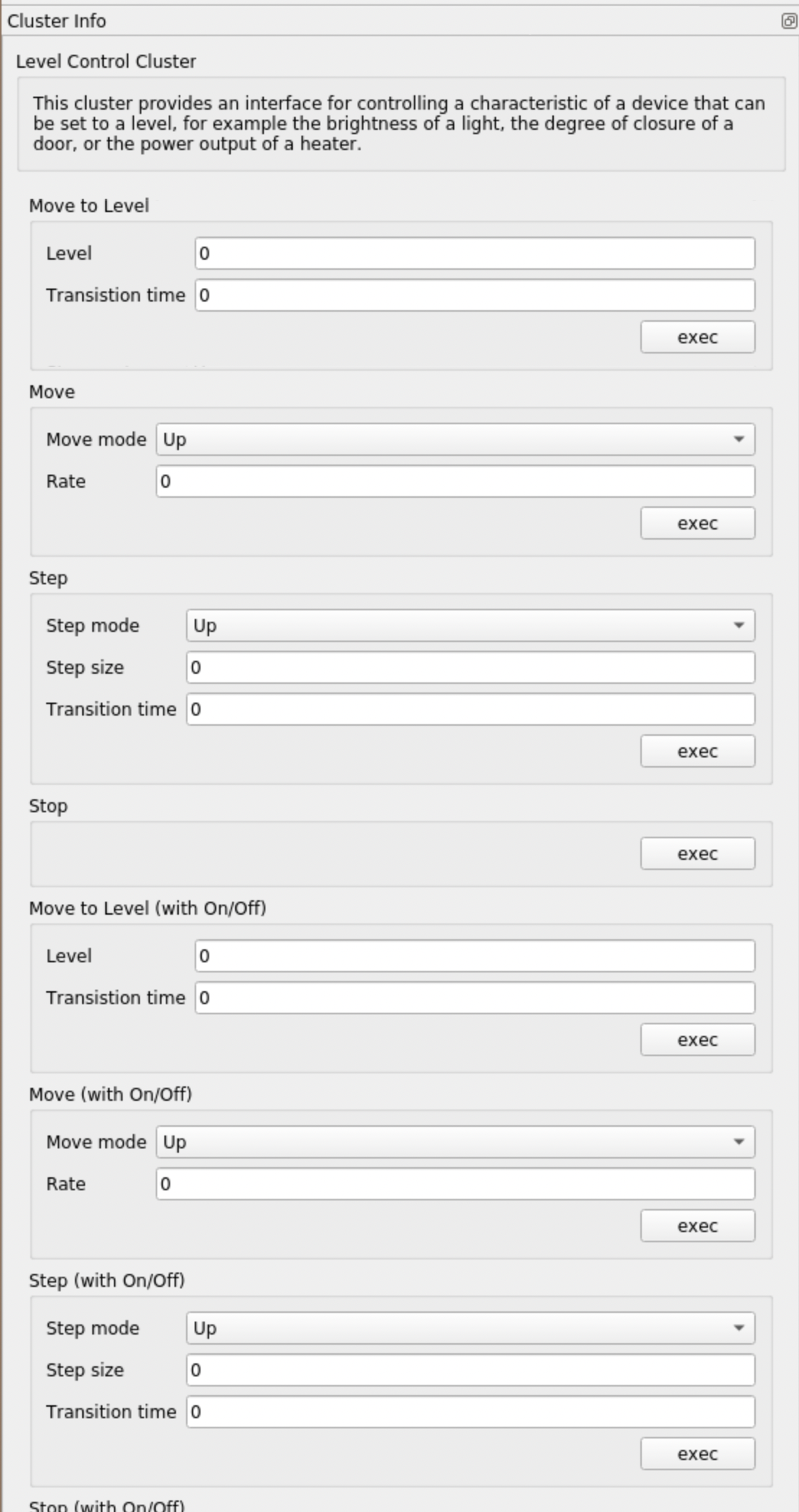
Task: Click Transition time field in Step (with On/Off)
Action: pyautogui.click(x=471, y=1412)
